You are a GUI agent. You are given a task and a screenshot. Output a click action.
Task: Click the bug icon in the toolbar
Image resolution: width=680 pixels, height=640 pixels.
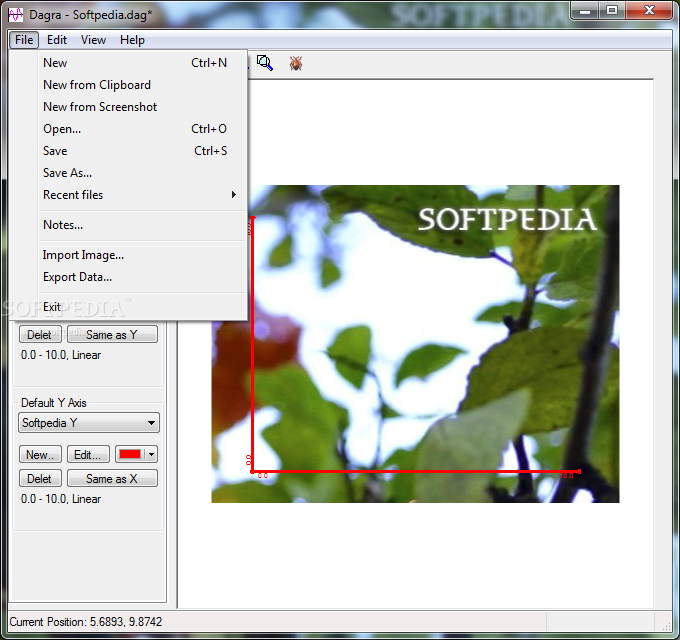(296, 63)
